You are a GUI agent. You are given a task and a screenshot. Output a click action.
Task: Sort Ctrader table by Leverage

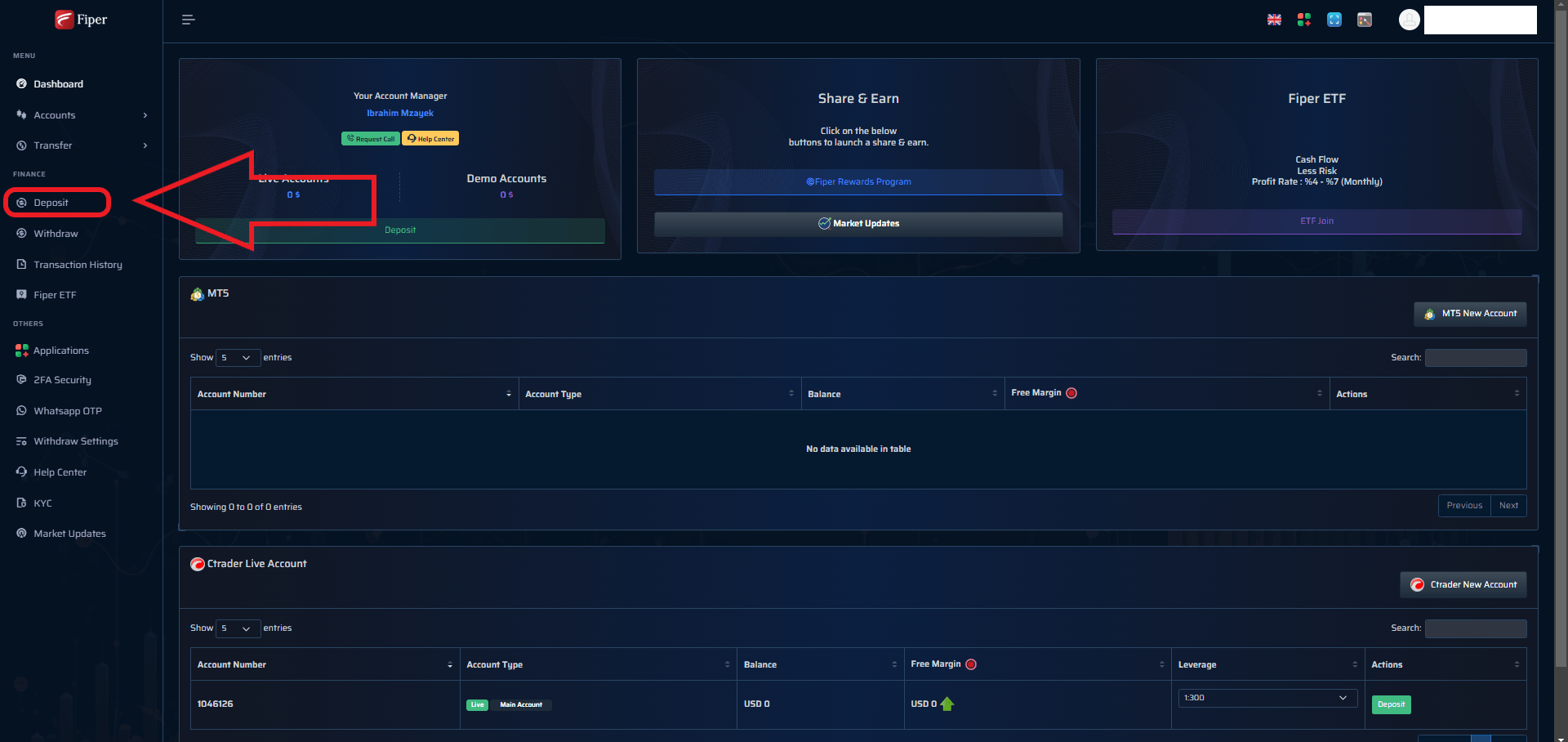pyautogui.click(x=1267, y=664)
